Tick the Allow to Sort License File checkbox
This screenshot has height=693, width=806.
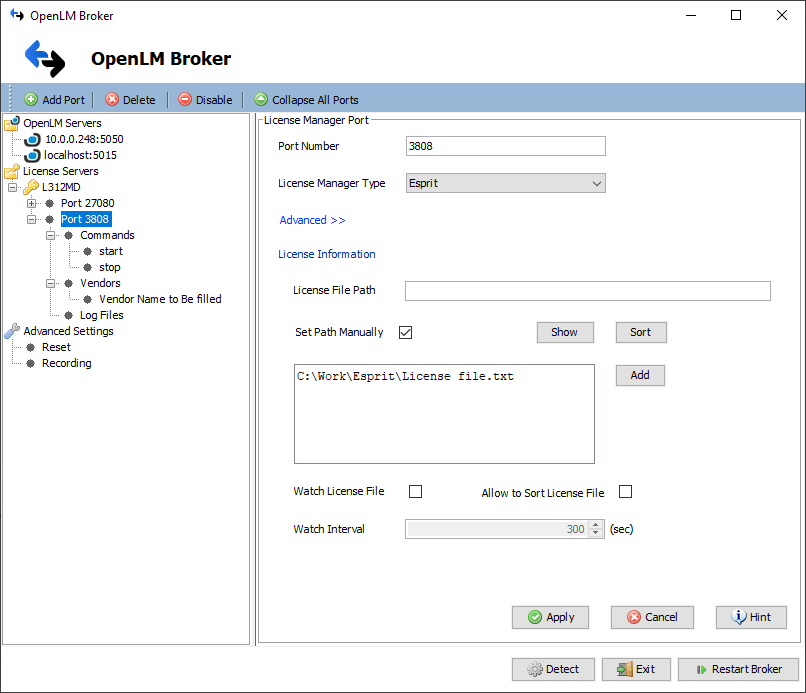pyautogui.click(x=626, y=492)
